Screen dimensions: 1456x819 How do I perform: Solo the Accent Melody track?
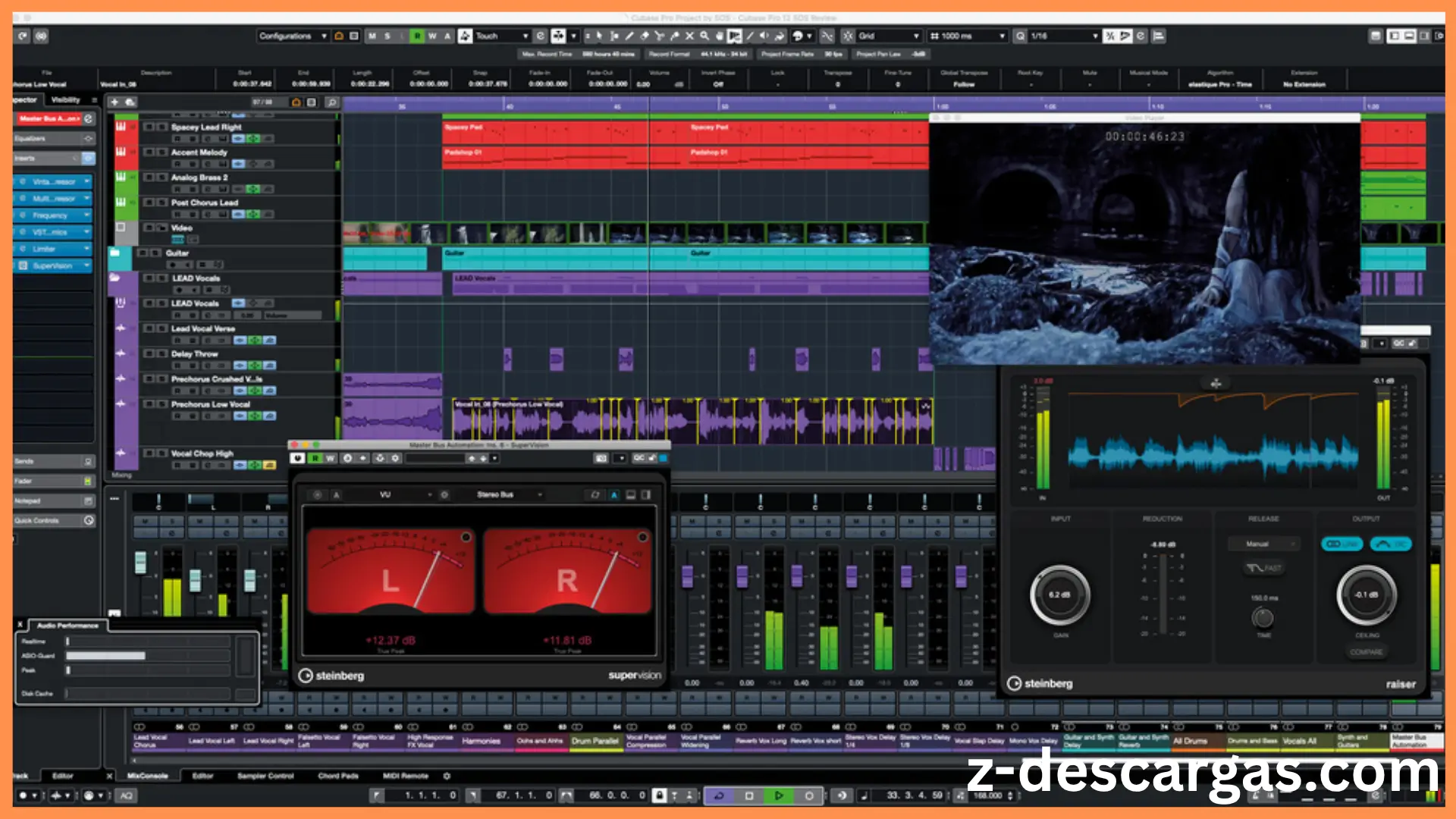click(x=162, y=152)
